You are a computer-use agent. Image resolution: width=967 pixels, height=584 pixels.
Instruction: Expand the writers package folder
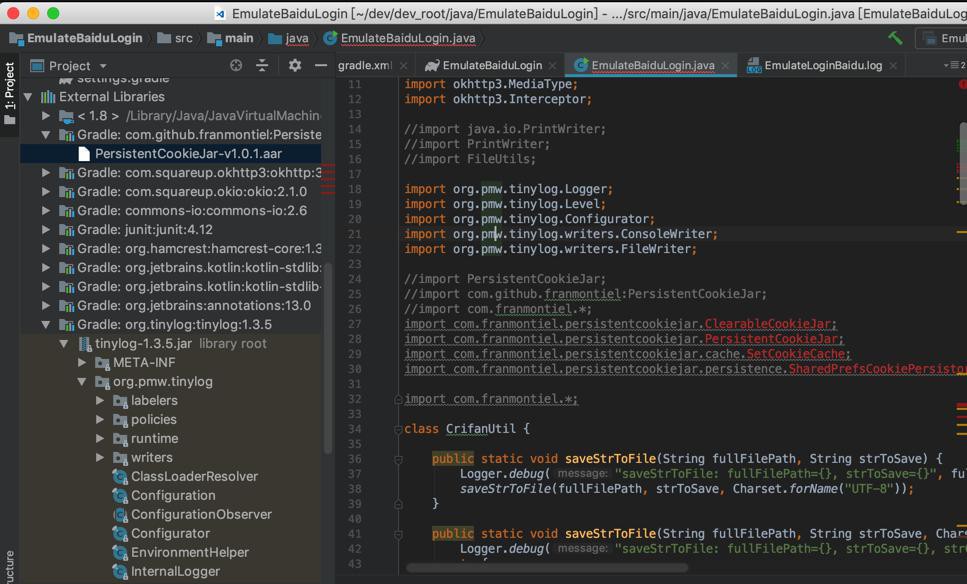(x=100, y=457)
